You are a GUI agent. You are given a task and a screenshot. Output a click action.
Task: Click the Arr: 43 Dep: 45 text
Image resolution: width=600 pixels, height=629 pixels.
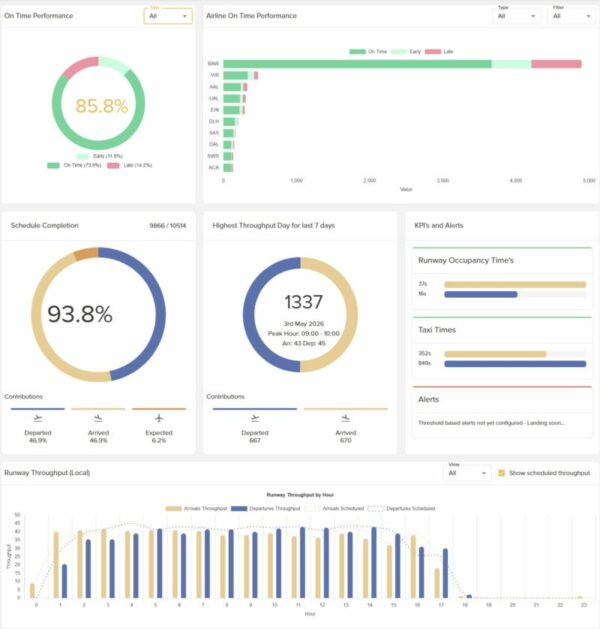[x=304, y=343]
